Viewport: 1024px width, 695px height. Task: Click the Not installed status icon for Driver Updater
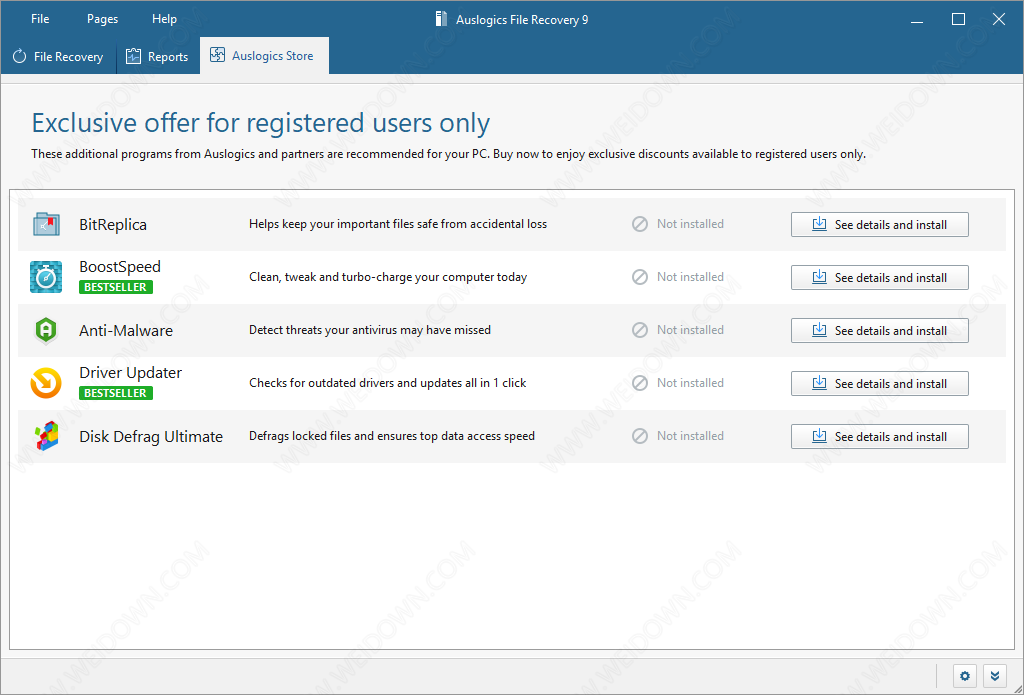640,383
